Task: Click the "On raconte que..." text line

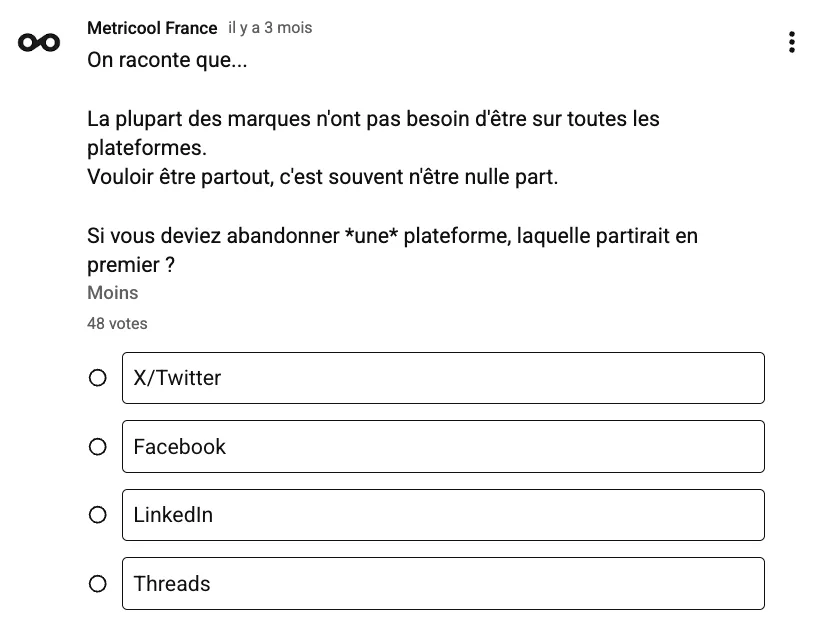Action: coord(168,60)
